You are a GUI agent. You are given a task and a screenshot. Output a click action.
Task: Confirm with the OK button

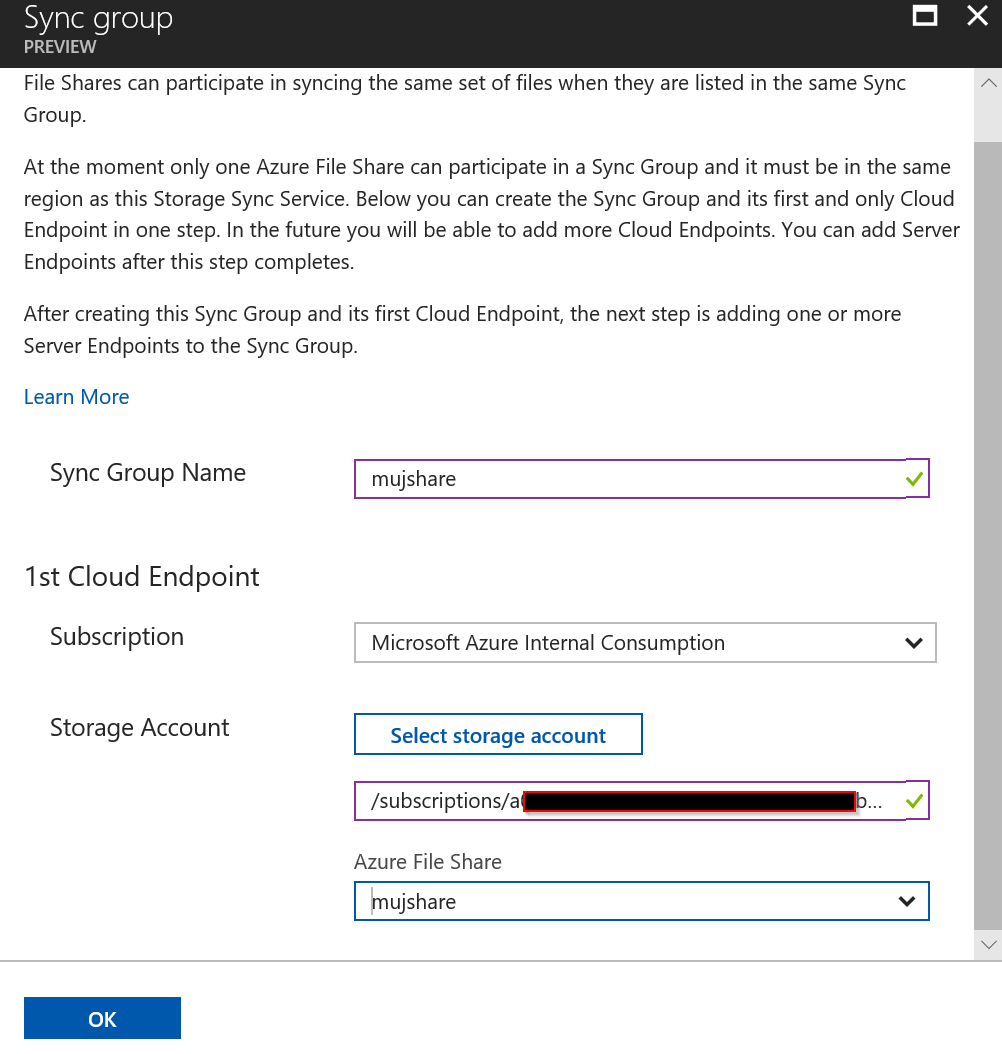(x=102, y=1018)
